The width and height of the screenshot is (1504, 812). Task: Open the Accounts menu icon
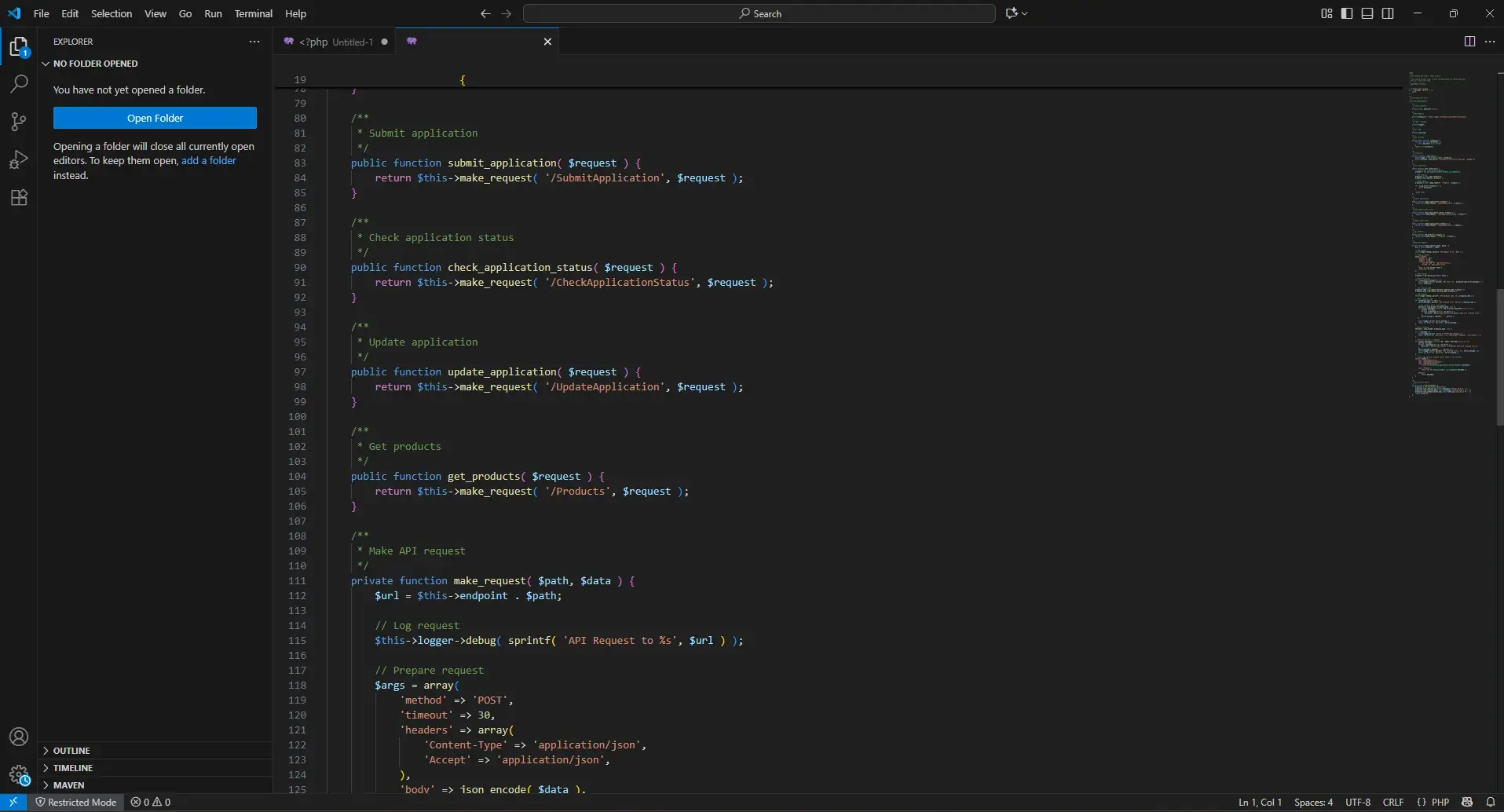click(19, 737)
